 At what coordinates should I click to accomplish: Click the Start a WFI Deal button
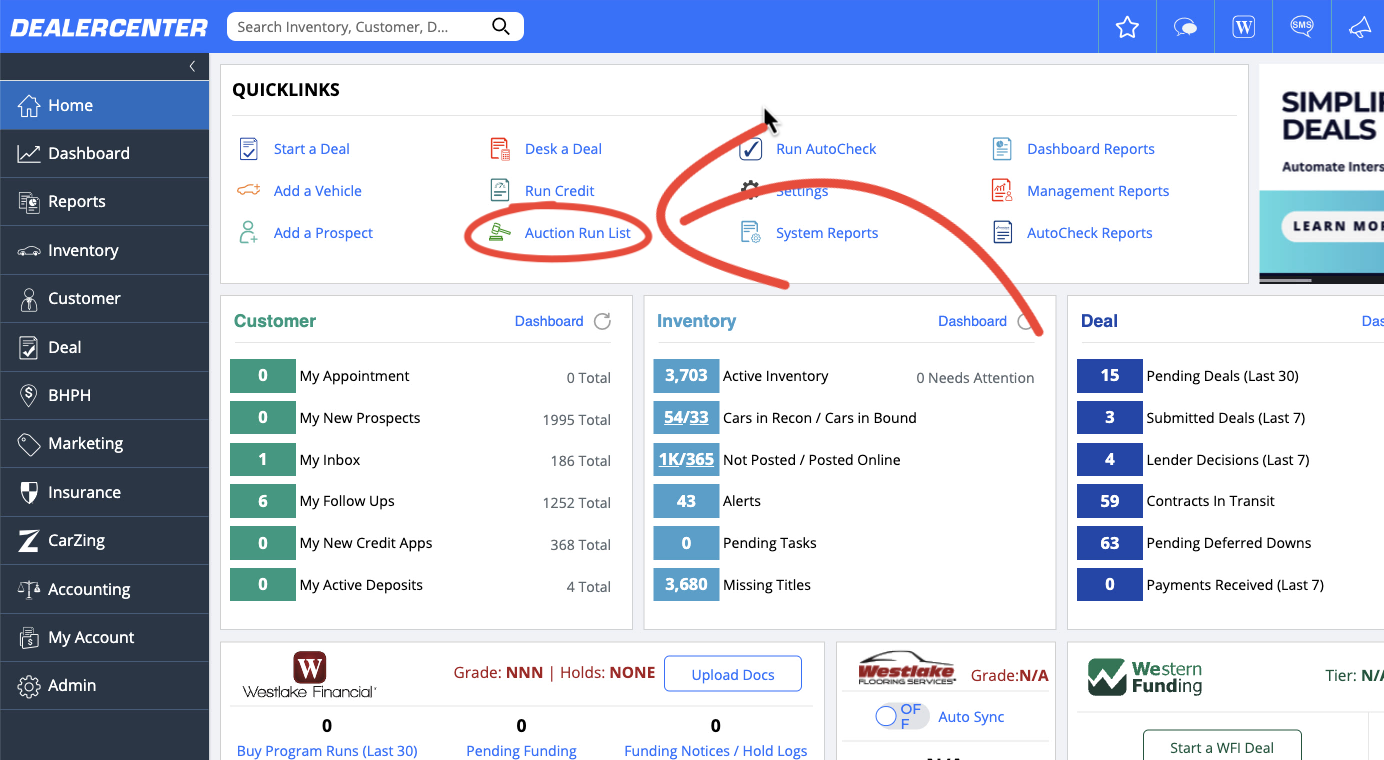[1221, 746]
